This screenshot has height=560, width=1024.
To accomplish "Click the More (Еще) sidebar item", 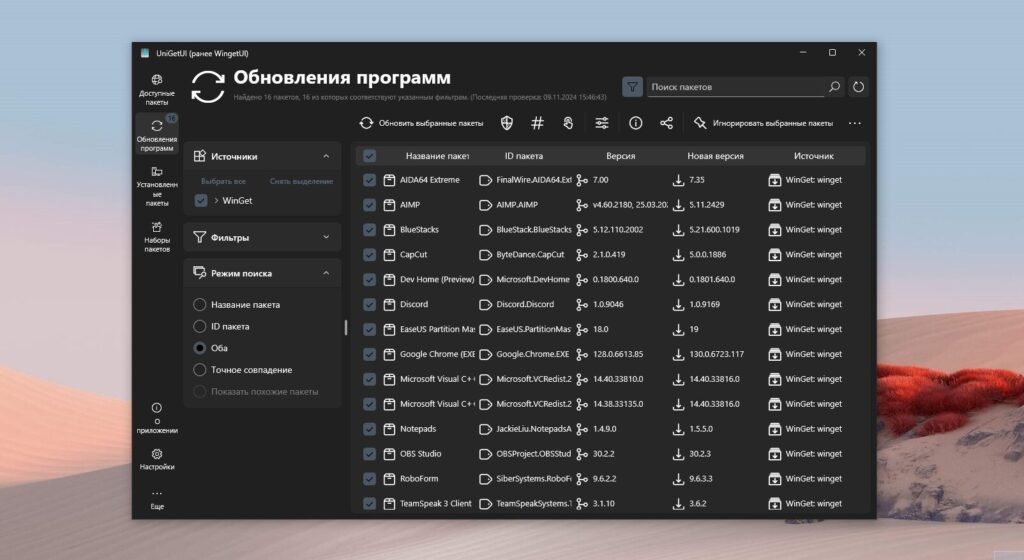I will point(157,499).
